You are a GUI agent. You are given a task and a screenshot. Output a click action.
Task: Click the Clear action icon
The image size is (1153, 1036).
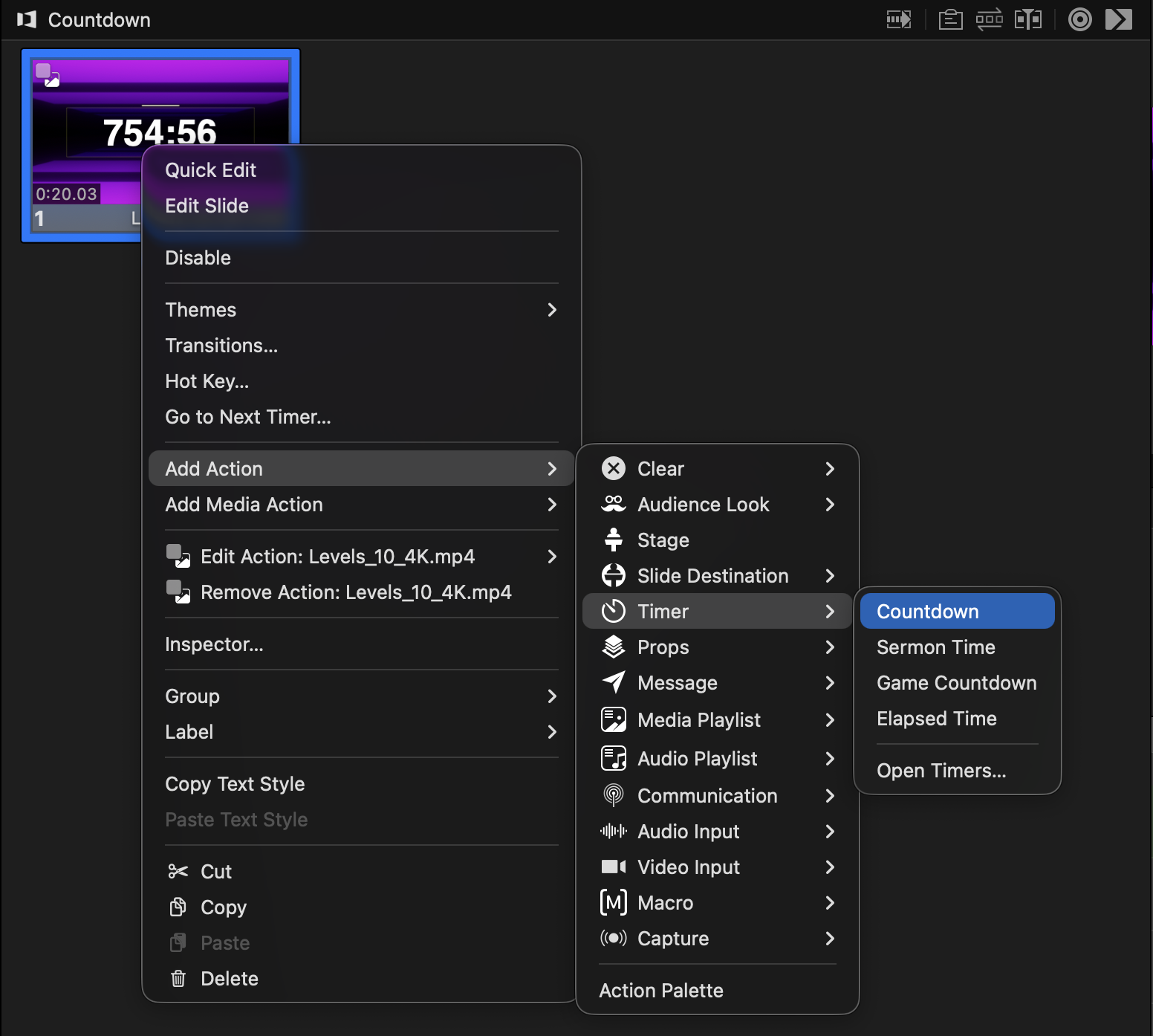pos(614,468)
